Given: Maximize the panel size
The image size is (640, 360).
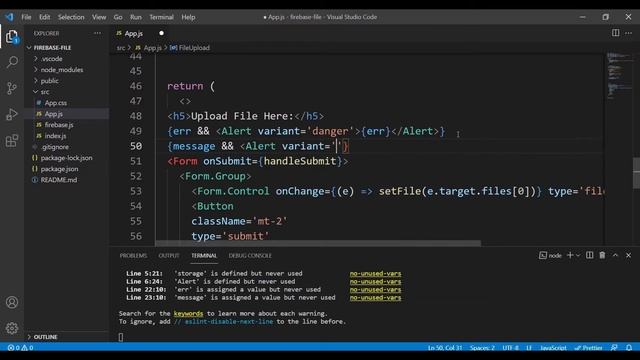Looking at the screenshot, I should pyautogui.click(x=615, y=255).
